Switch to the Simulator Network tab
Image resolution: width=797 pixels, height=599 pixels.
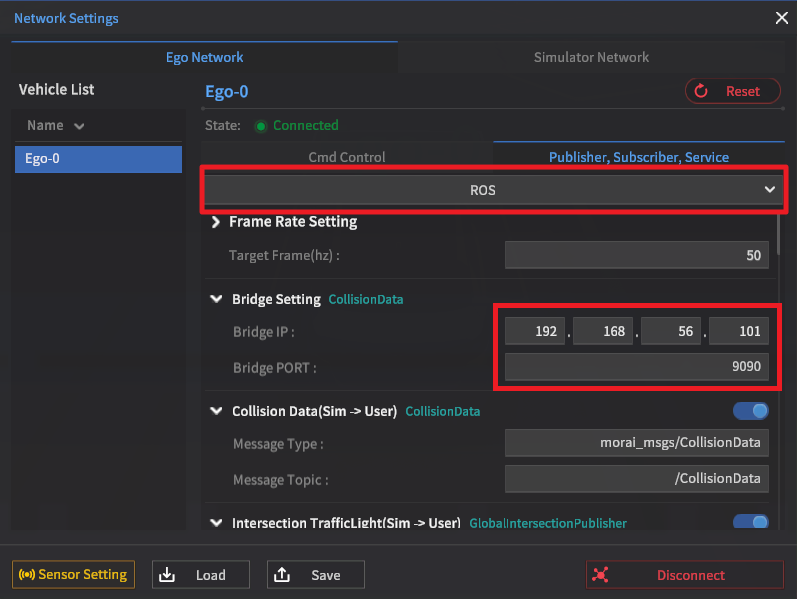(591, 57)
